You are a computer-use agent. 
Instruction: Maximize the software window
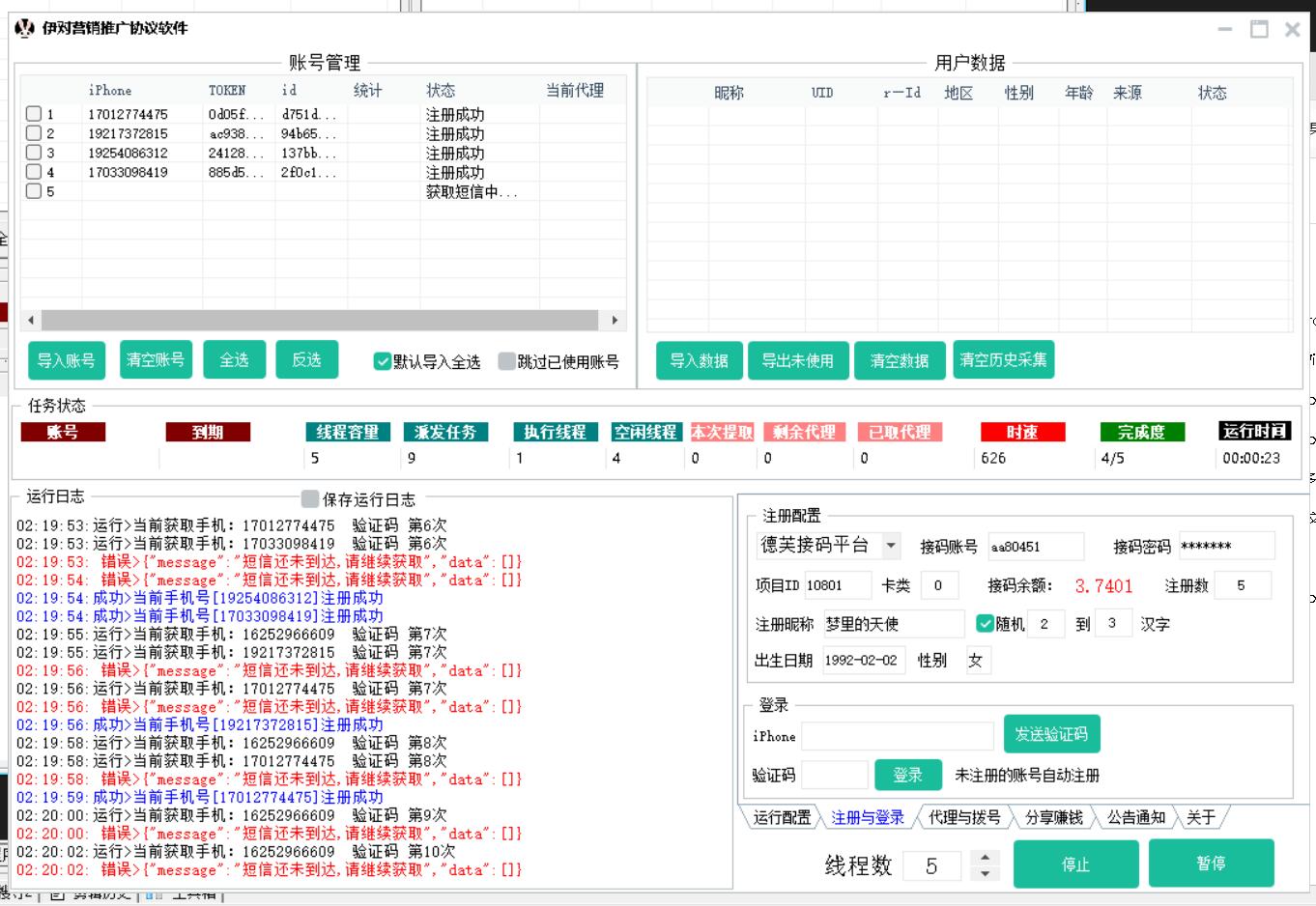pos(1259,30)
